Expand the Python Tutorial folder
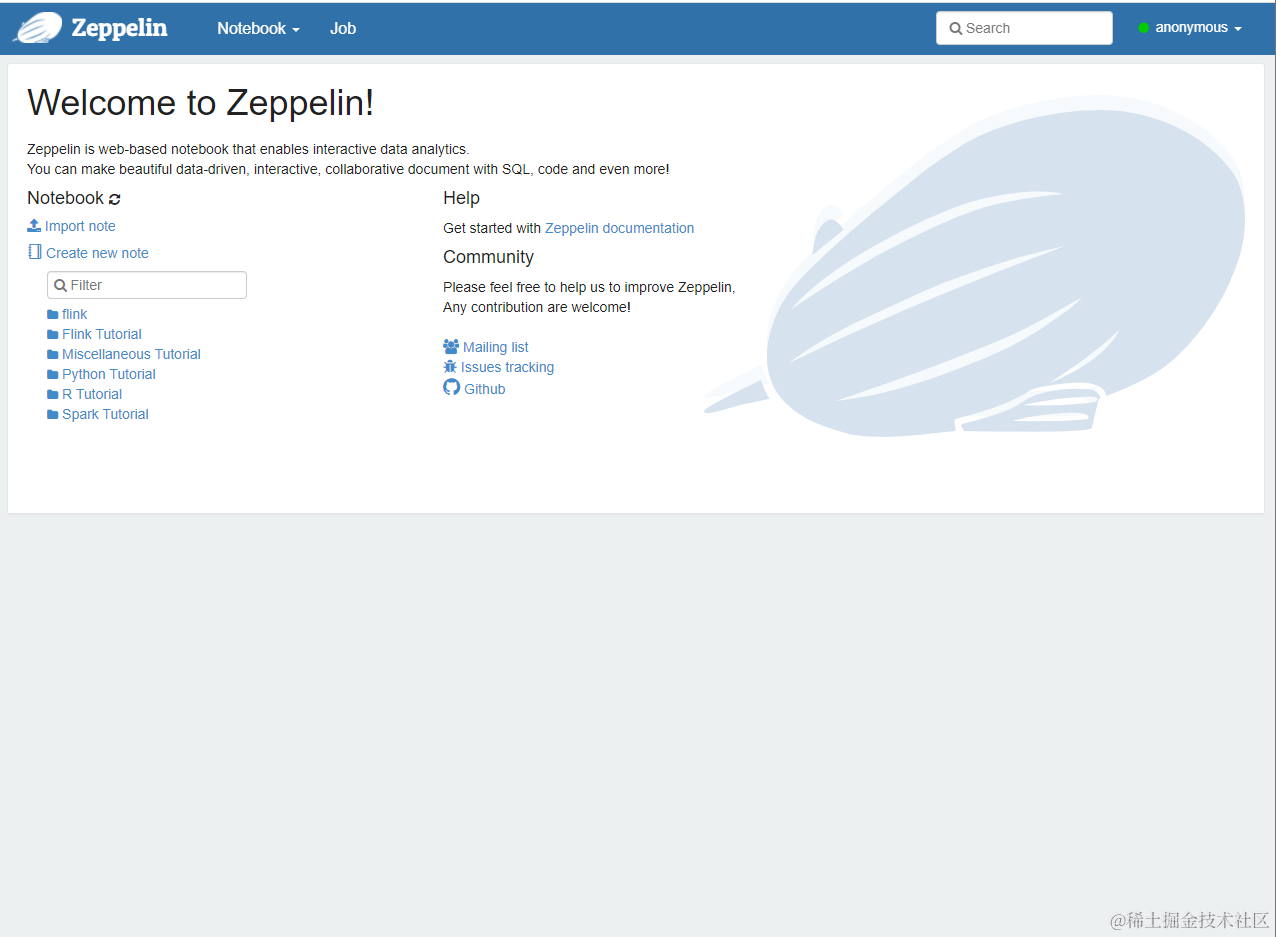 click(x=109, y=374)
